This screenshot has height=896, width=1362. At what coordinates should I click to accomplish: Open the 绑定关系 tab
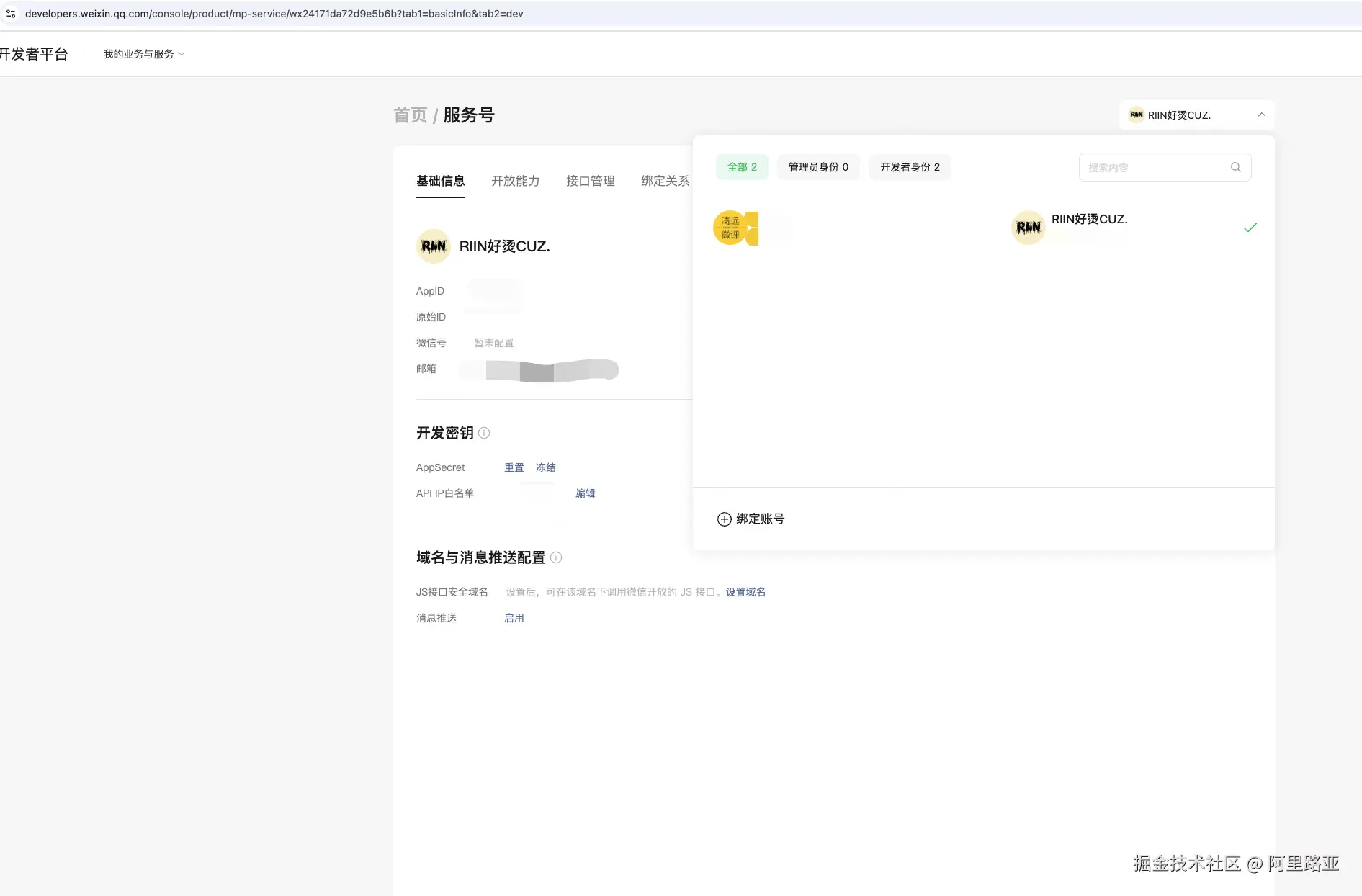click(x=666, y=181)
